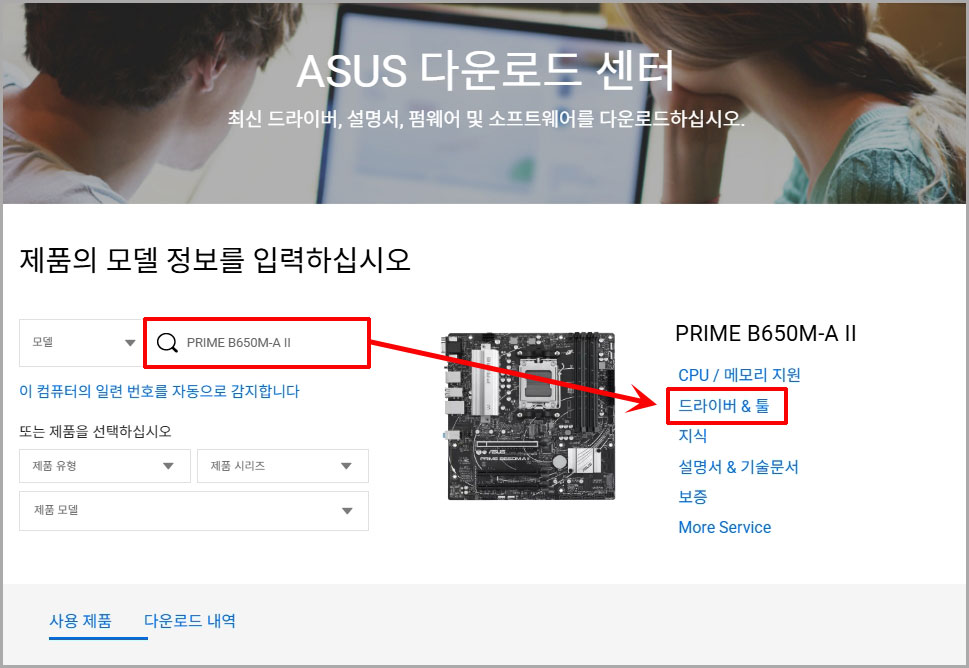The image size is (969, 668).
Task: Open the 지식 link
Action: click(692, 436)
